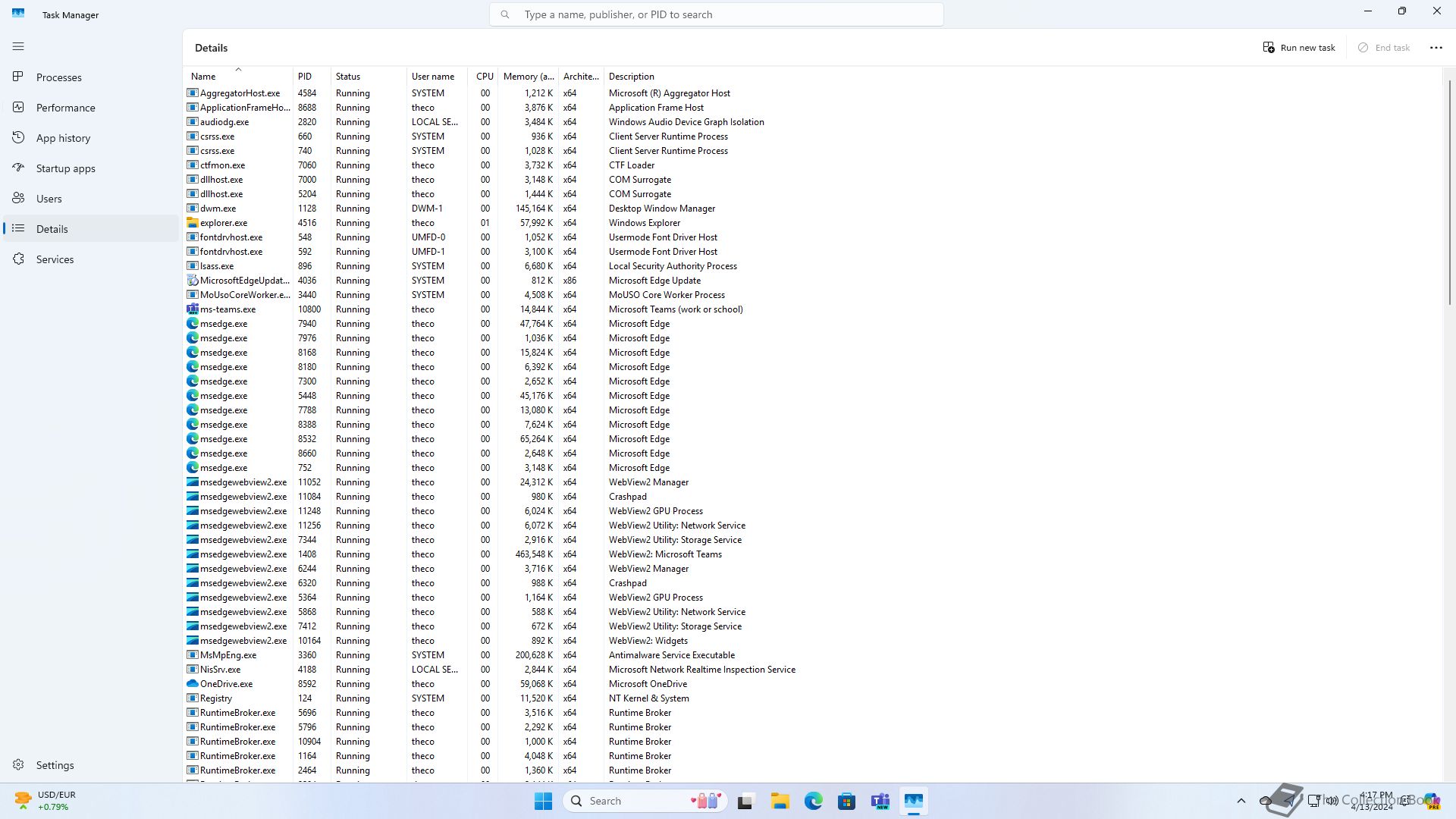Image resolution: width=1456 pixels, height=819 pixels.
Task: Sort by the CPU column header
Action: (483, 76)
